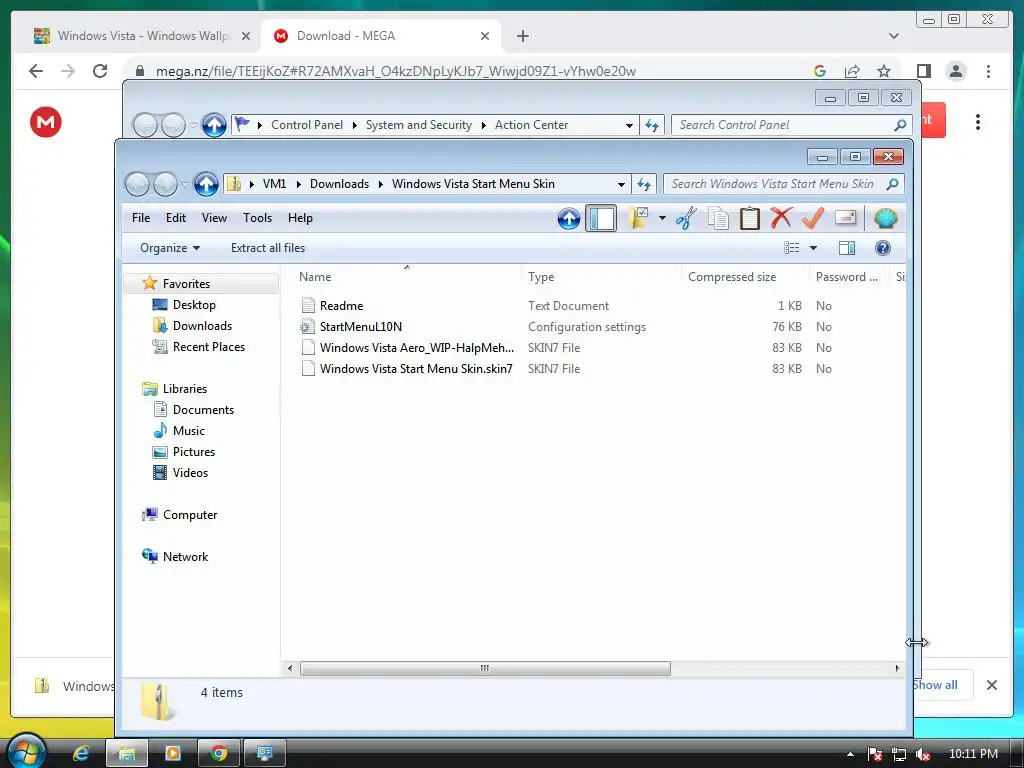Click the address bar refresh button

click(x=644, y=184)
